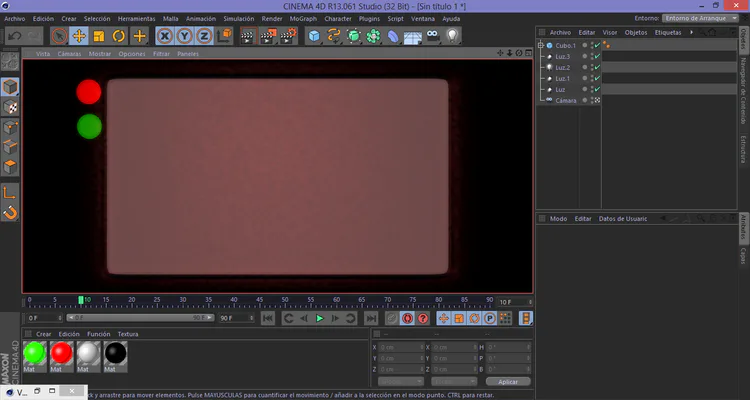Viewport: 750px width, 400px height.
Task: Toggle the Luz.2 enable checkmark
Action: click(x=597, y=67)
